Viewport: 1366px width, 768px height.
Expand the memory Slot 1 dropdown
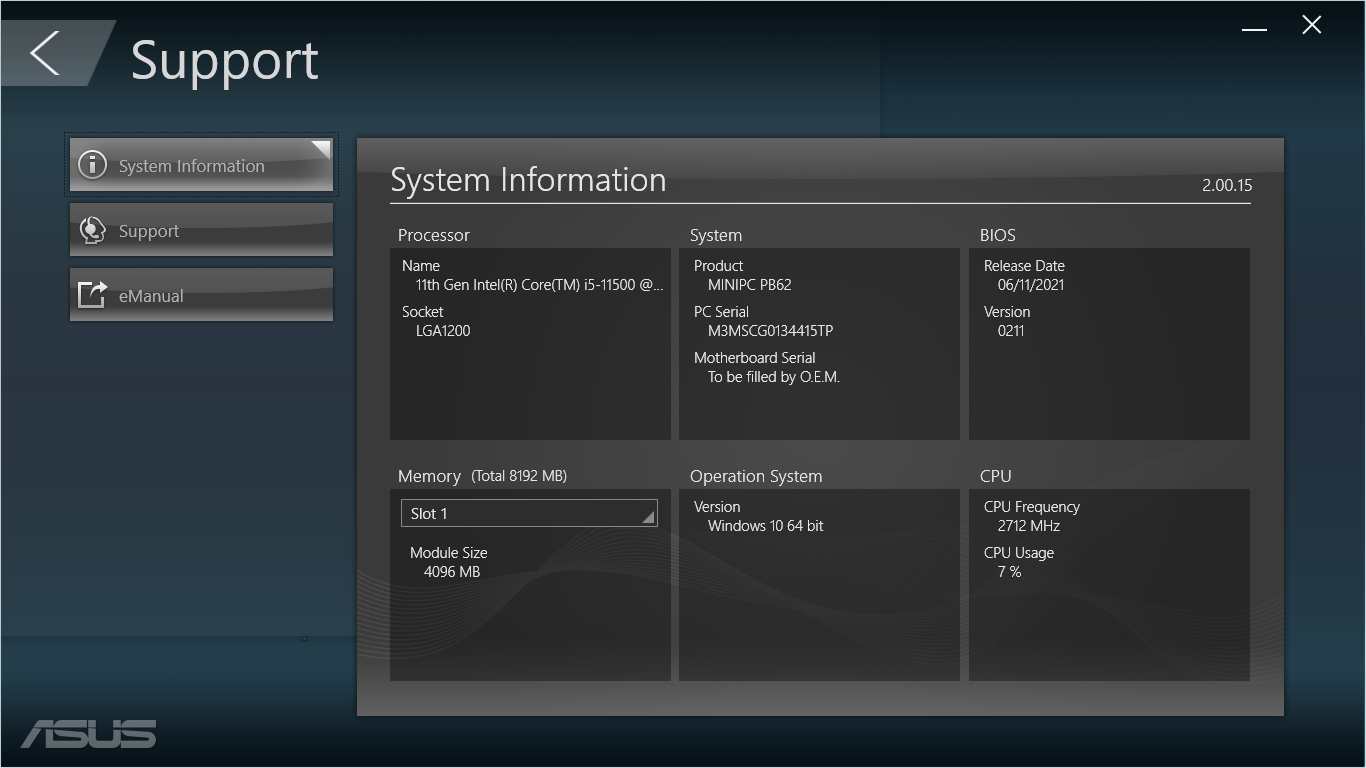pyautogui.click(x=529, y=513)
